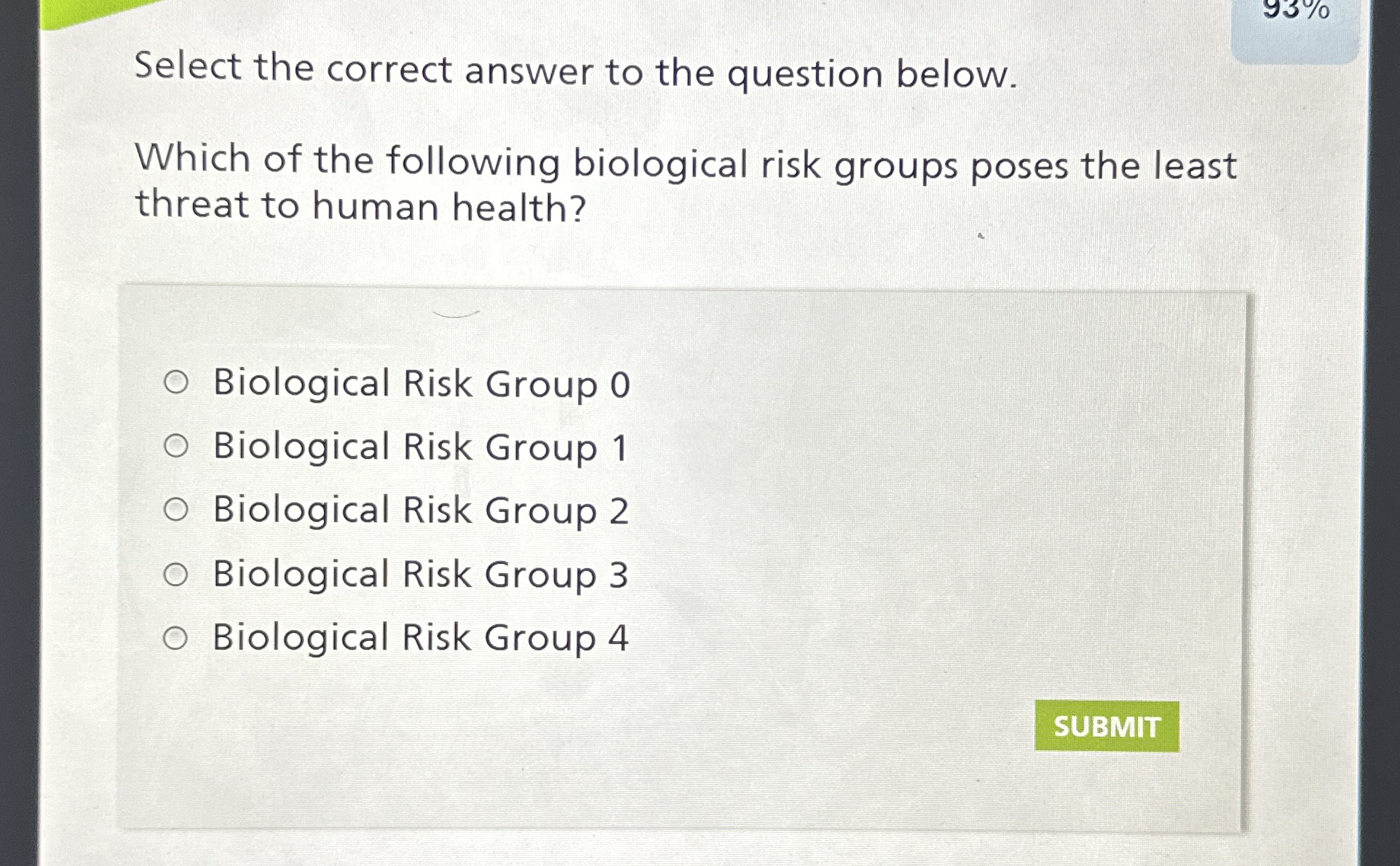Click the Biological Risk Group 3 label text

(x=419, y=575)
